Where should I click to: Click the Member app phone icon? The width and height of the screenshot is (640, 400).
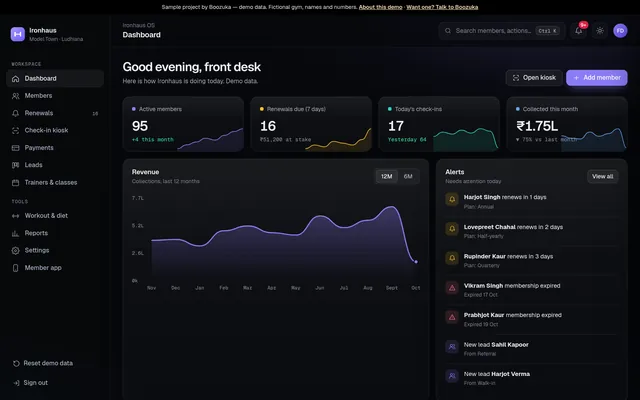point(16,268)
